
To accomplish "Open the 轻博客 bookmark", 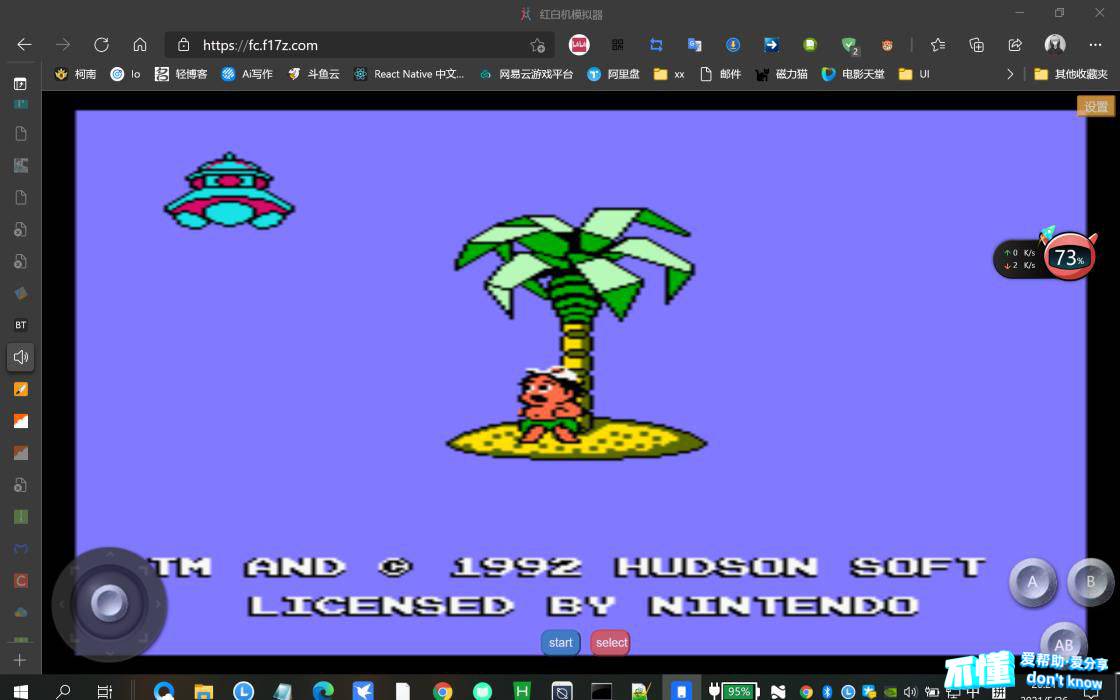I will [x=181, y=74].
